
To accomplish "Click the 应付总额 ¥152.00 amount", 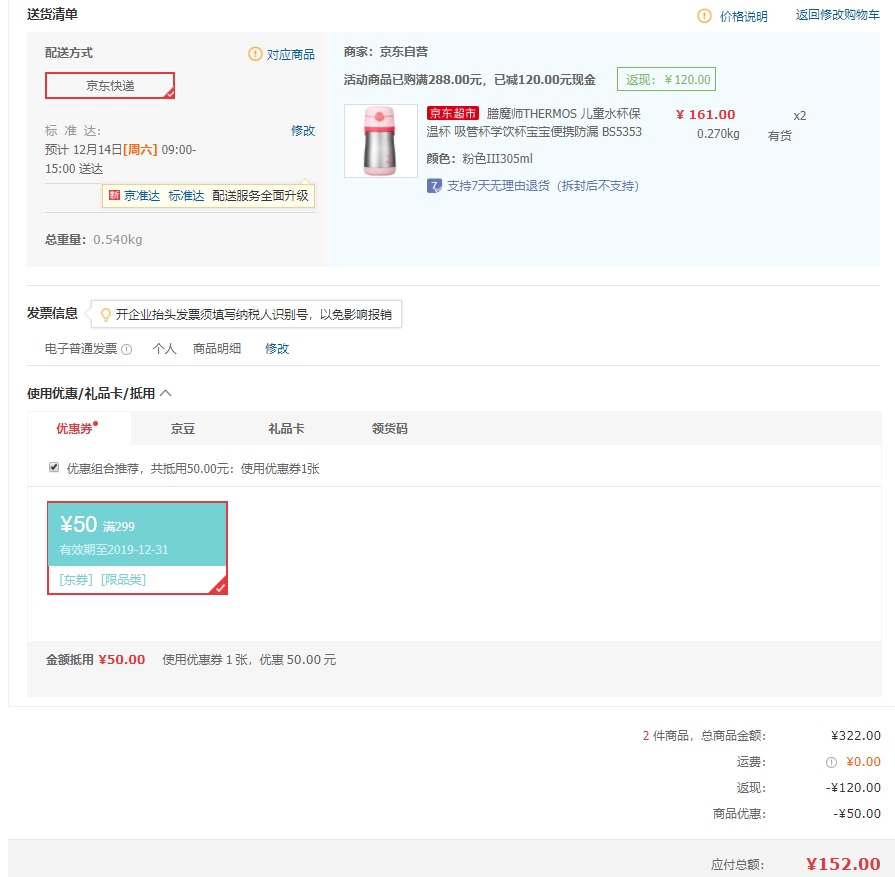I will click(843, 864).
